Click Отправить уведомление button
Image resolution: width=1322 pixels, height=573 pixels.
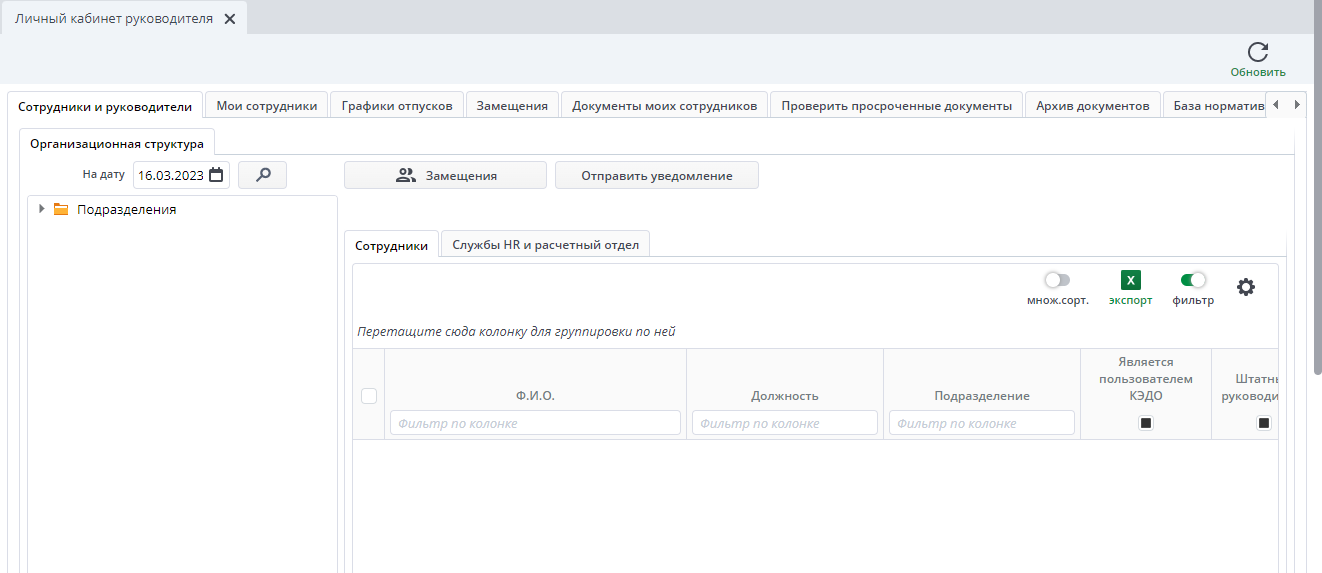click(657, 175)
